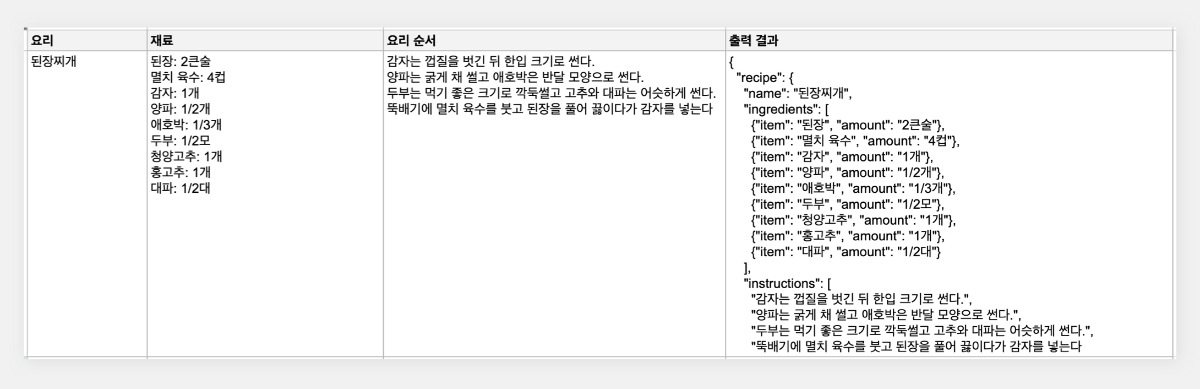Click the JSON item line for 대파 1/2대
The image size is (1200, 389).
845,252
